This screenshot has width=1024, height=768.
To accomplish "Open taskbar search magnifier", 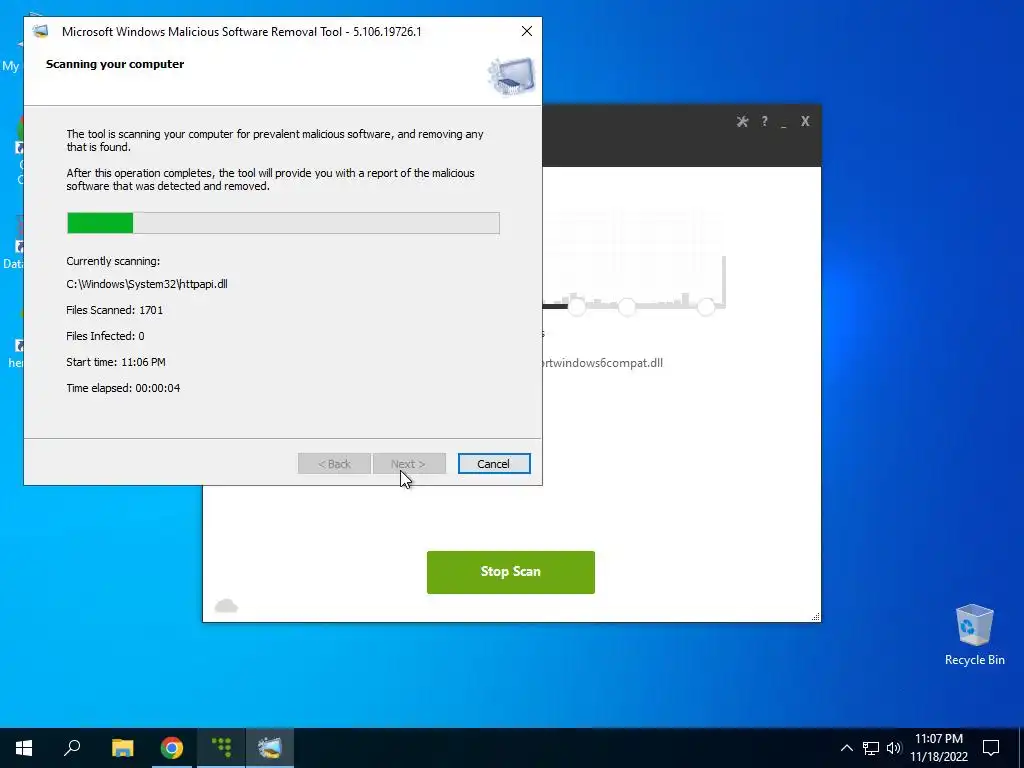I will 72,748.
